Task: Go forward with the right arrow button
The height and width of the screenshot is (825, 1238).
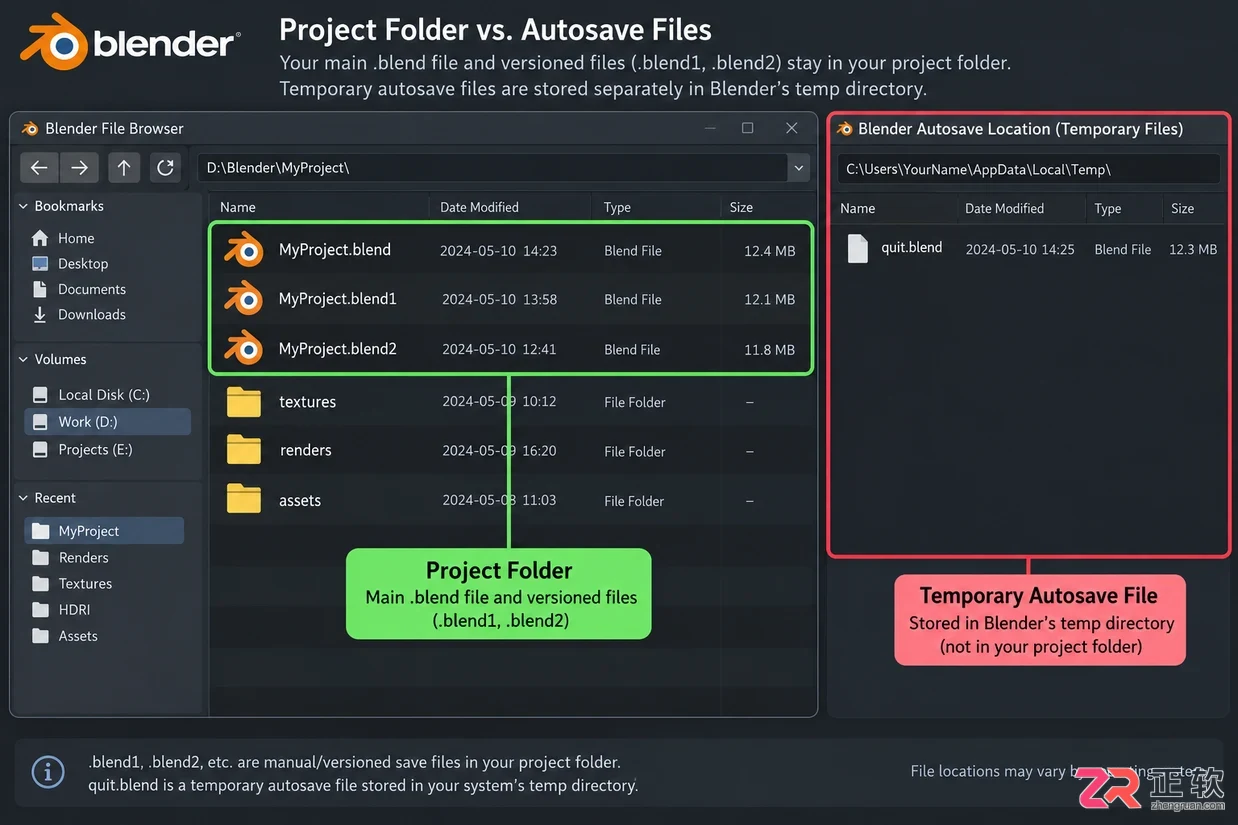Action: (79, 168)
